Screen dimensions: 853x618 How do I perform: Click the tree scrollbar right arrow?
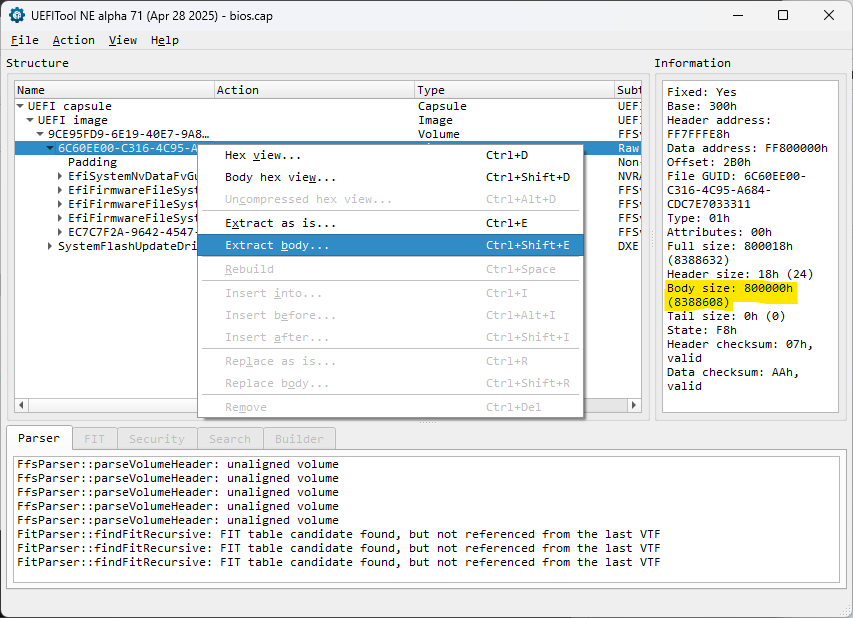point(634,405)
